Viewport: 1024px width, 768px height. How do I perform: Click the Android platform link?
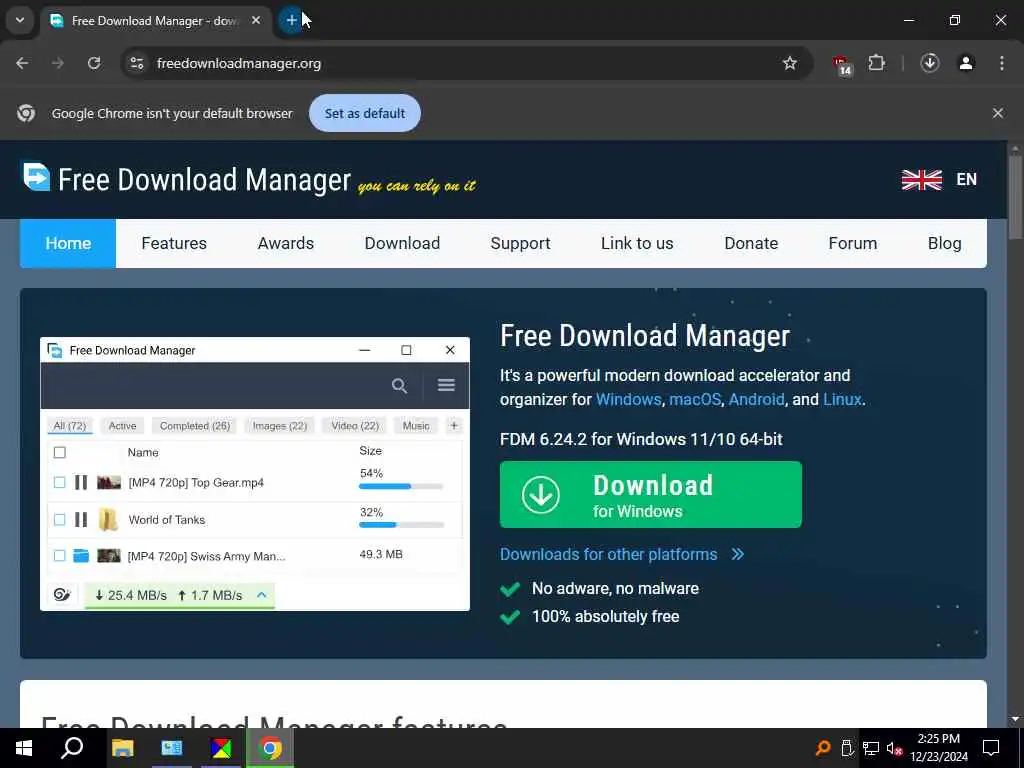coord(756,399)
